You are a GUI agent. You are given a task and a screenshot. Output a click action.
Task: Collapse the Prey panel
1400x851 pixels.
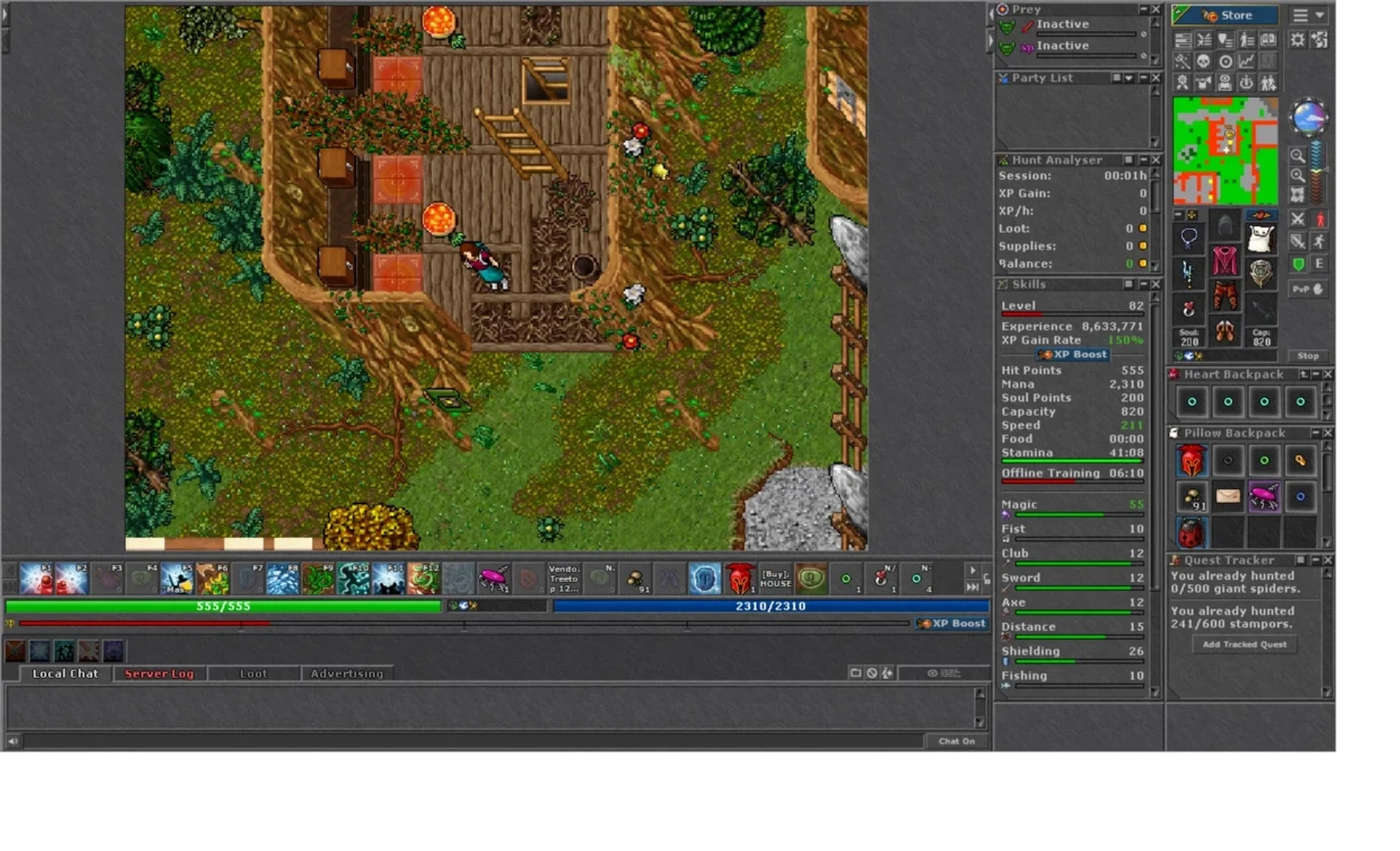pyautogui.click(x=1143, y=10)
